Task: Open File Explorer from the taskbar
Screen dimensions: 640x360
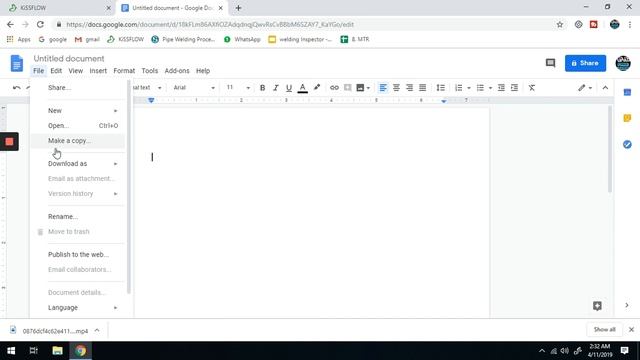Action: coord(57,351)
